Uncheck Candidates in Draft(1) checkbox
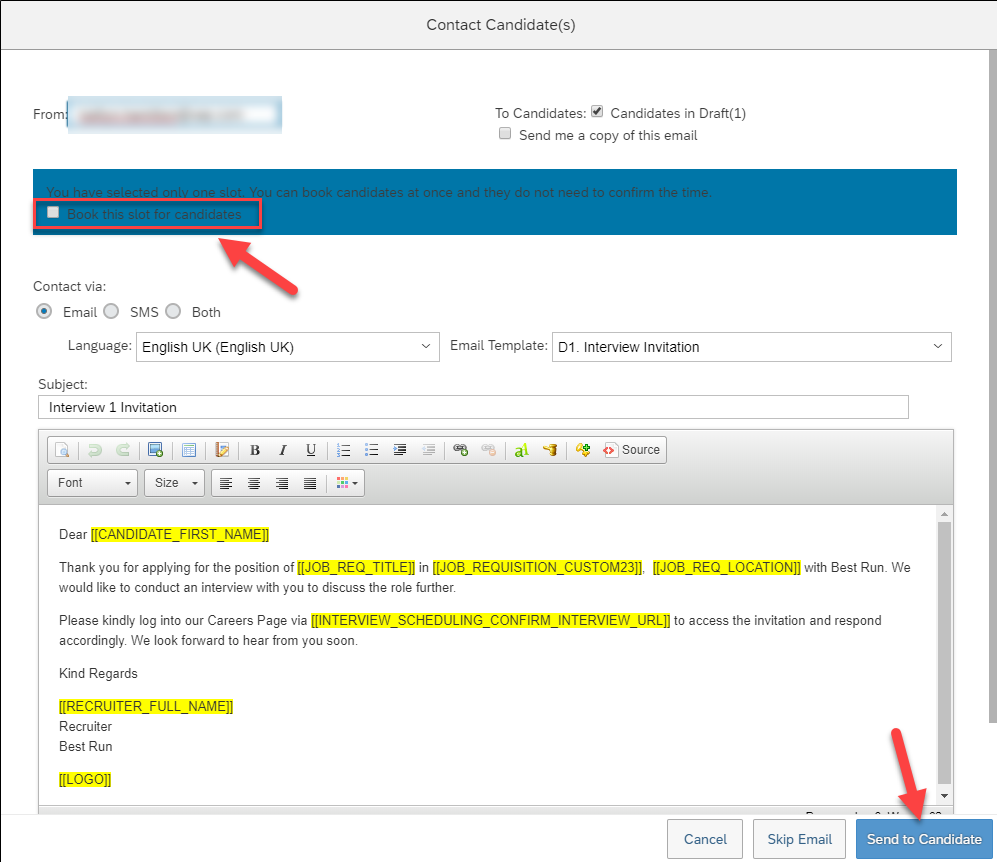This screenshot has width=997, height=862. tap(596, 112)
